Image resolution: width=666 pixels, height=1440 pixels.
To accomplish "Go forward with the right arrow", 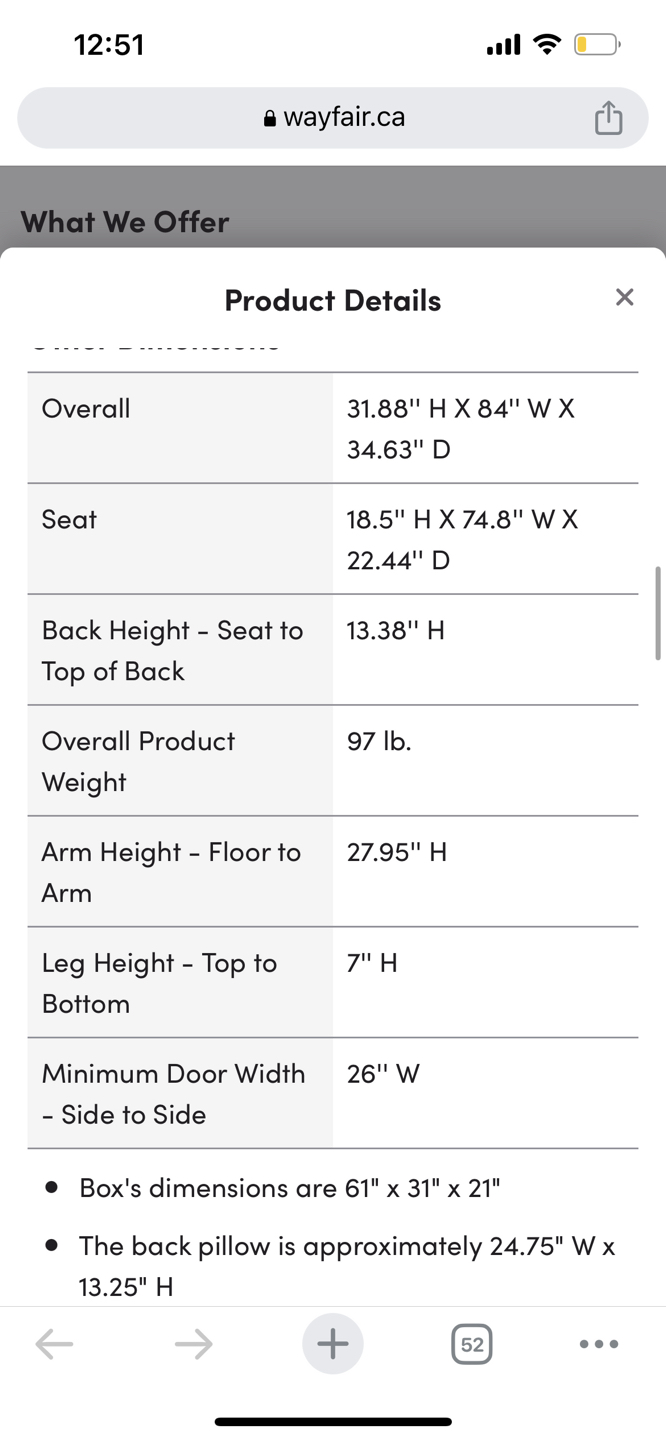I will 193,1344.
